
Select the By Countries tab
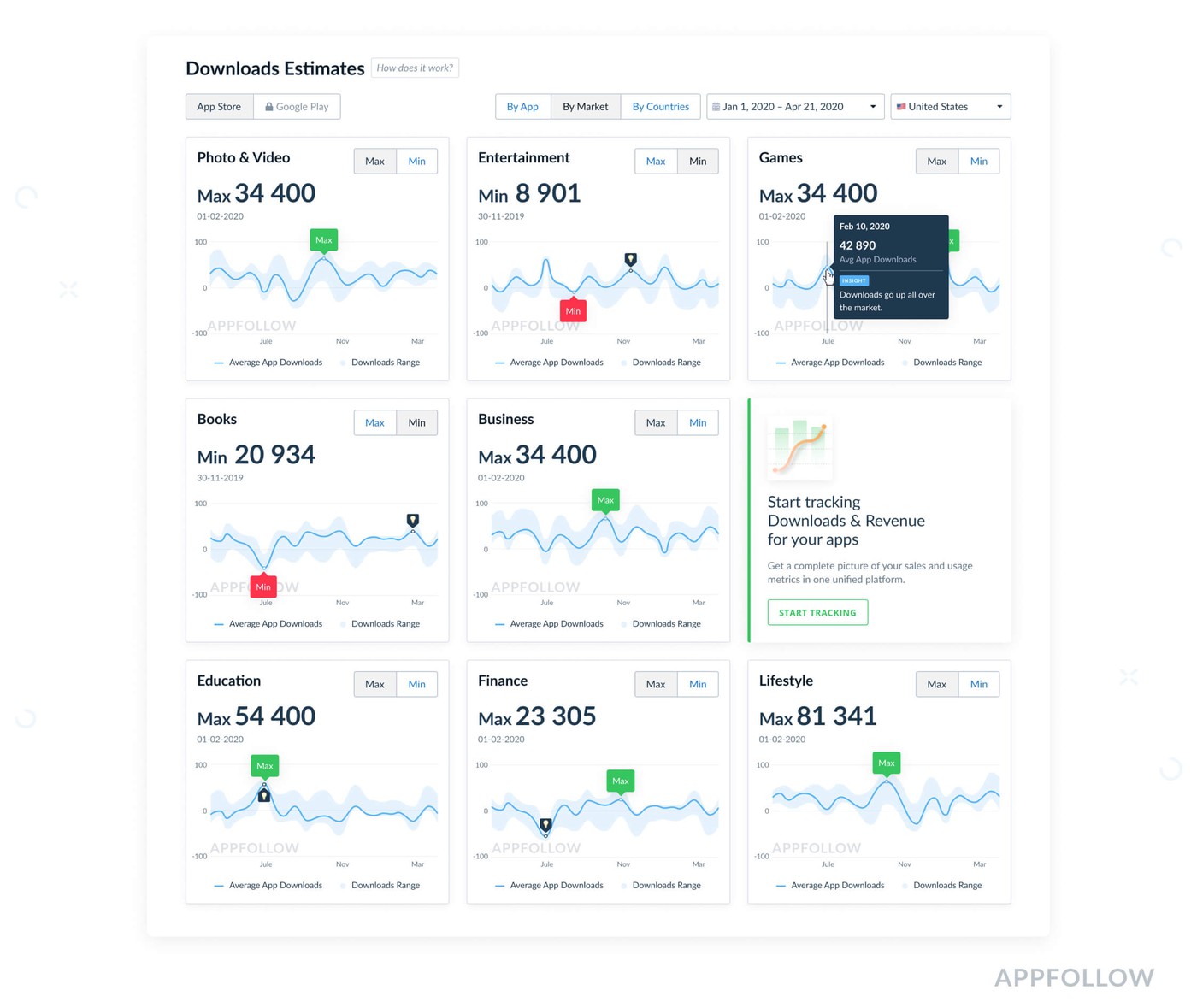click(x=660, y=107)
